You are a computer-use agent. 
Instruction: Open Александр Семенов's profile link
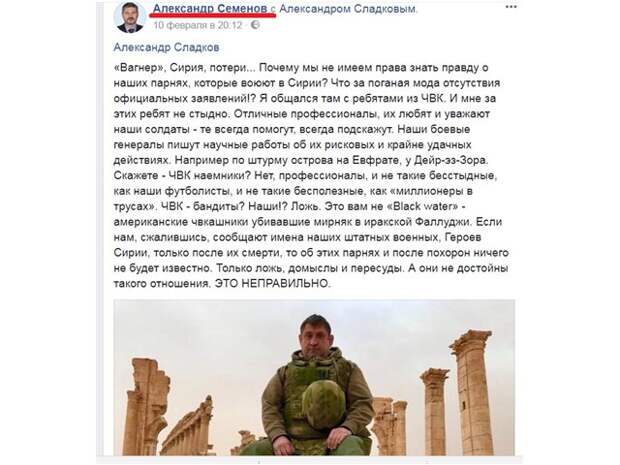point(210,8)
